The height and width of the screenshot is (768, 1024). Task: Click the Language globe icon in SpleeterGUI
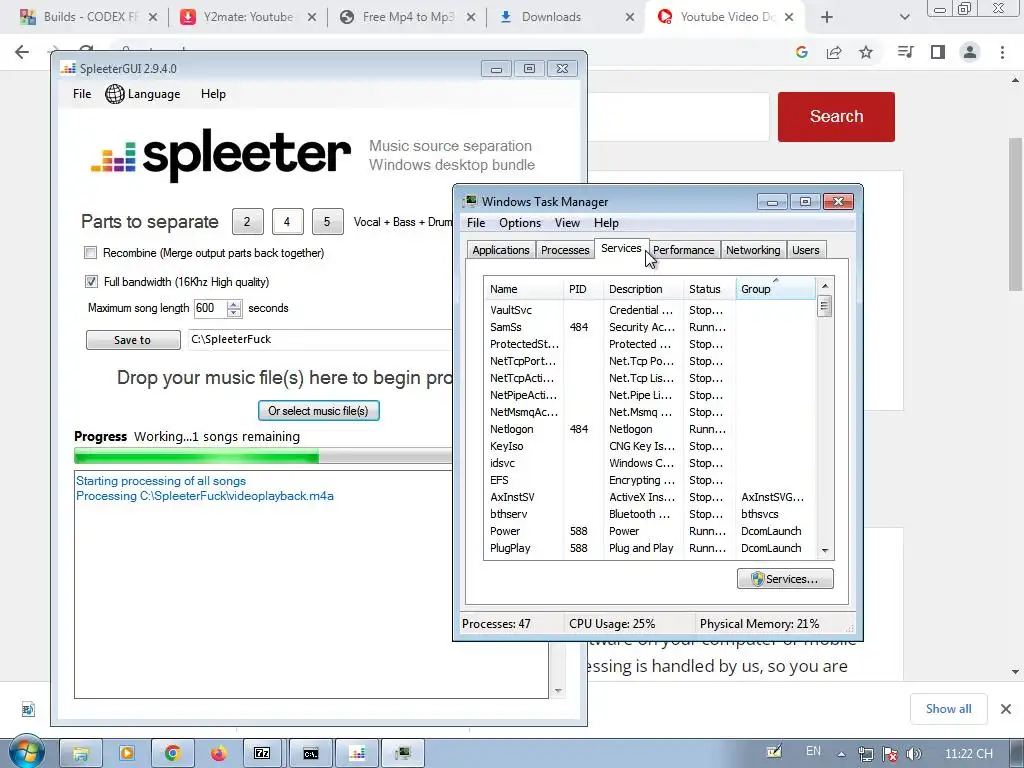(x=115, y=94)
